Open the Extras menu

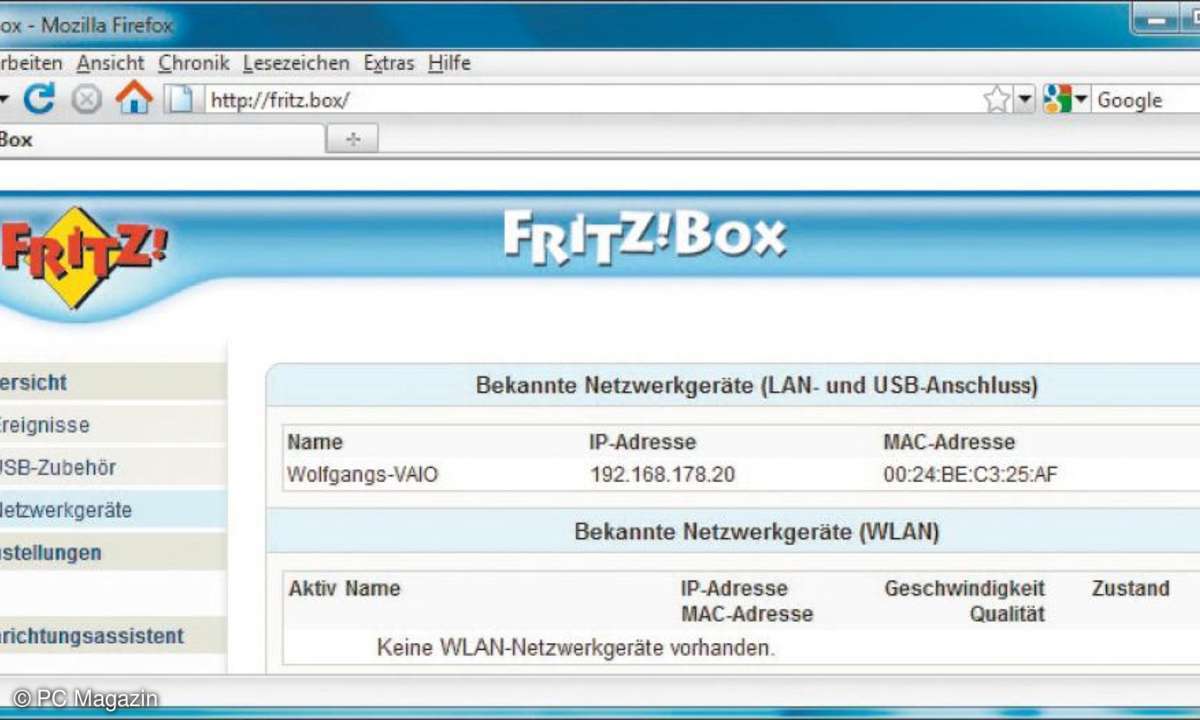389,63
